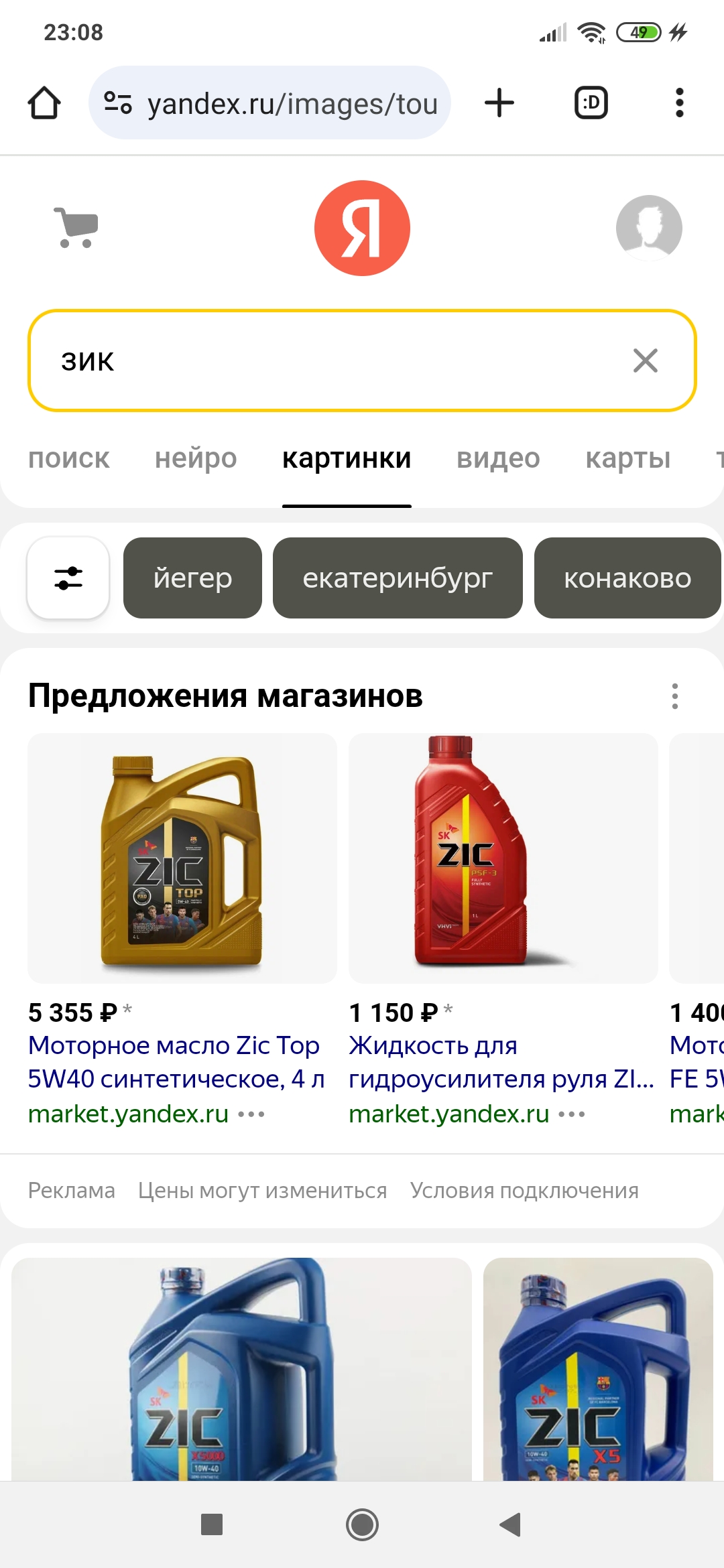Open the image filters icon
724x1568 pixels.
[x=68, y=578]
